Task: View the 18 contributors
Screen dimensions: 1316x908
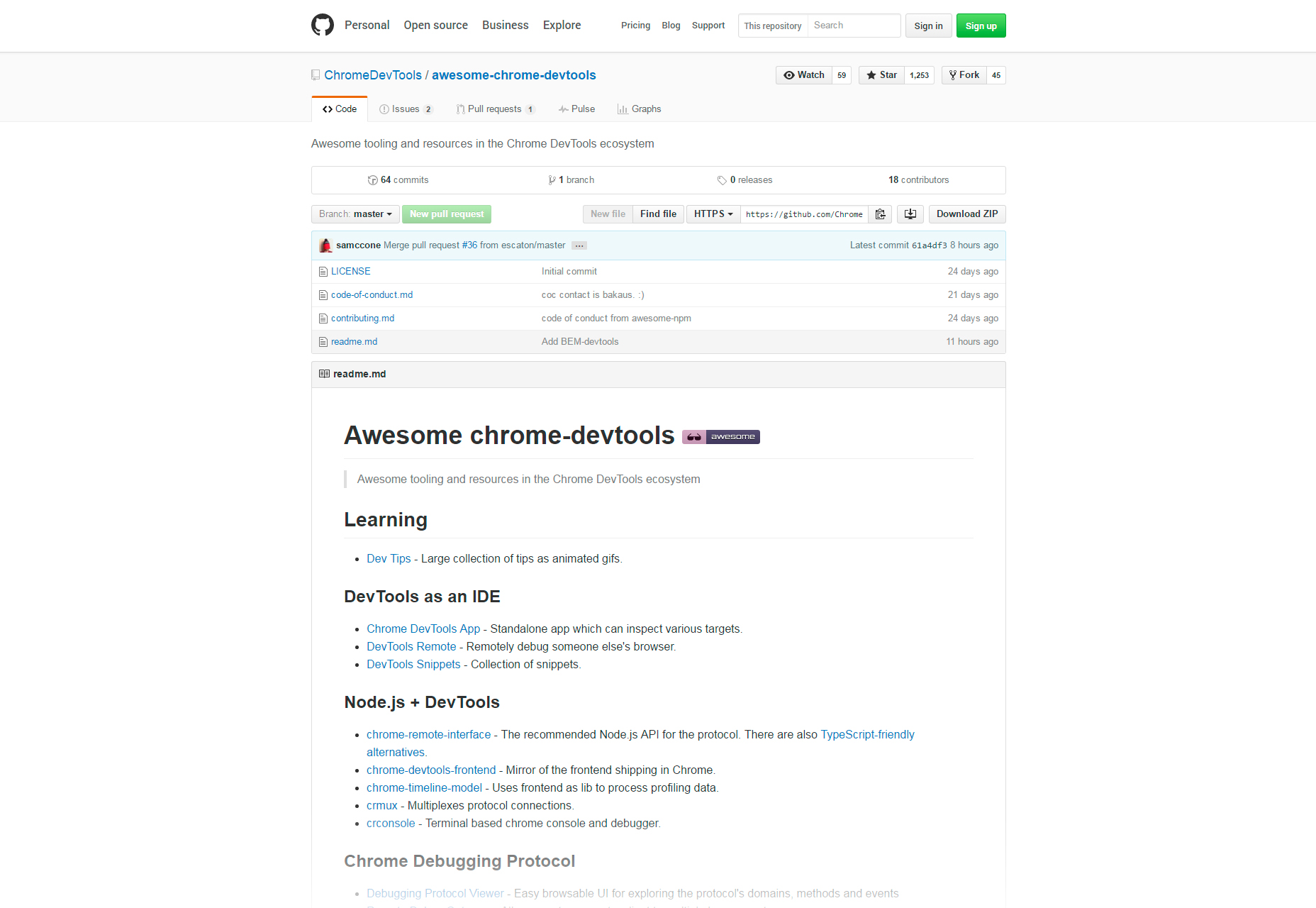Action: pyautogui.click(x=918, y=180)
